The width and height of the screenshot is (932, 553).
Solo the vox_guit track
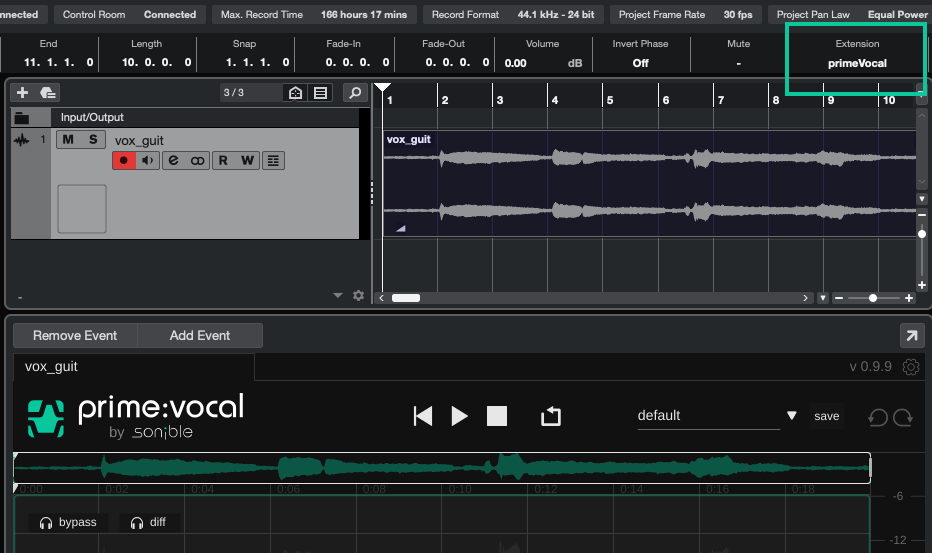[x=93, y=140]
